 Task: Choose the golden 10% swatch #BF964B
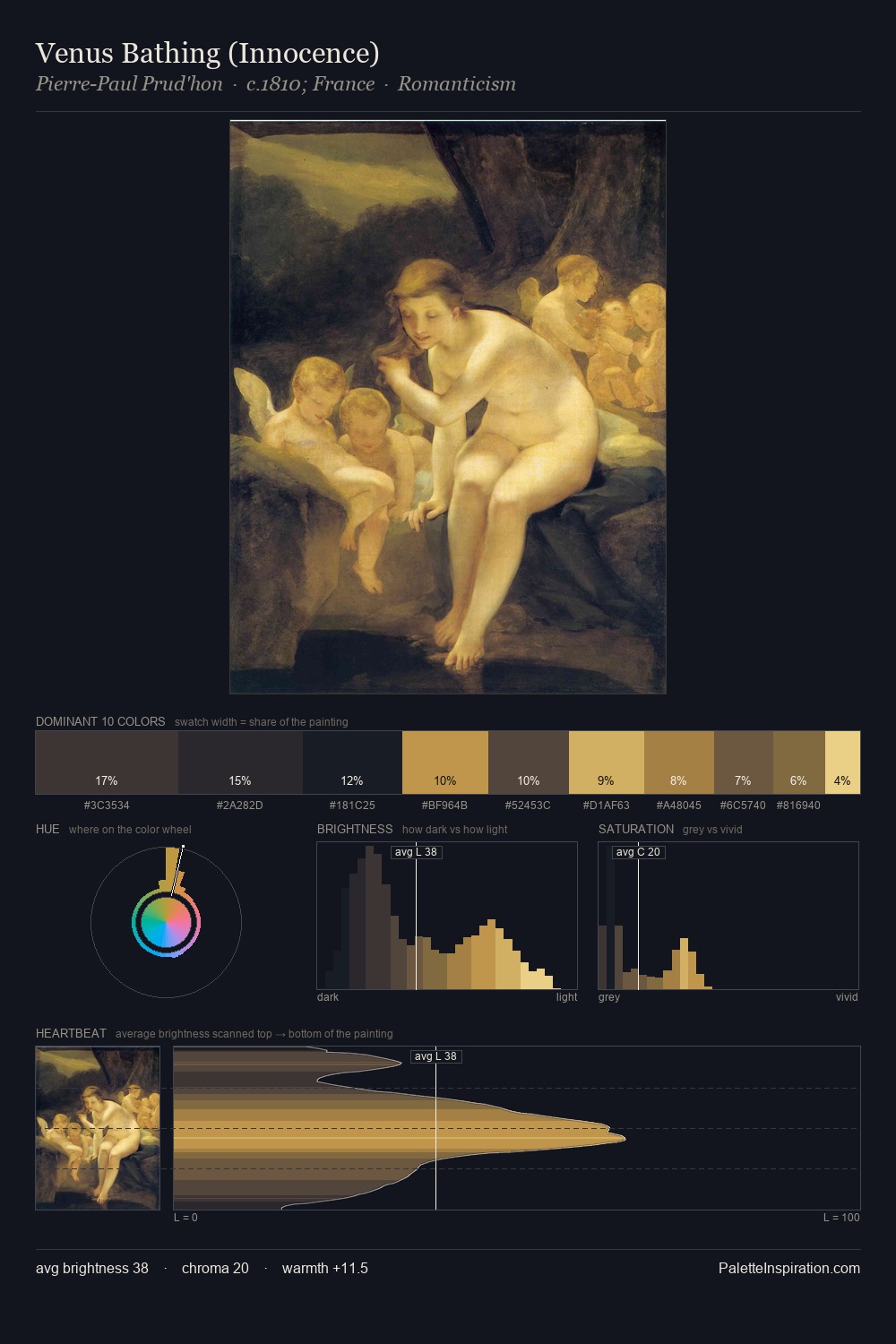[x=445, y=762]
